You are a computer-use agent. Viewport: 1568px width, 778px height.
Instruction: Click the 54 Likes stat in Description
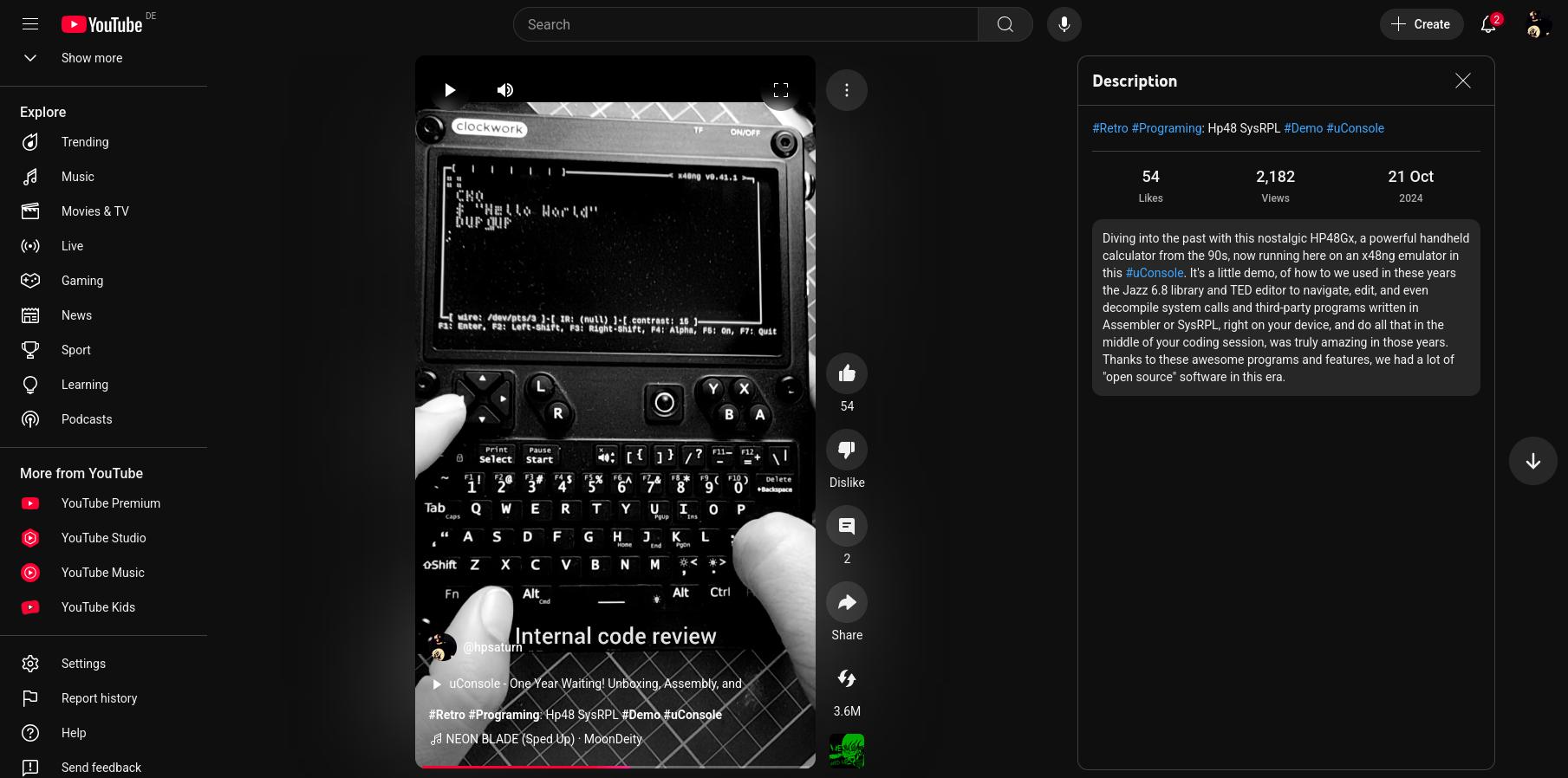point(1150,185)
